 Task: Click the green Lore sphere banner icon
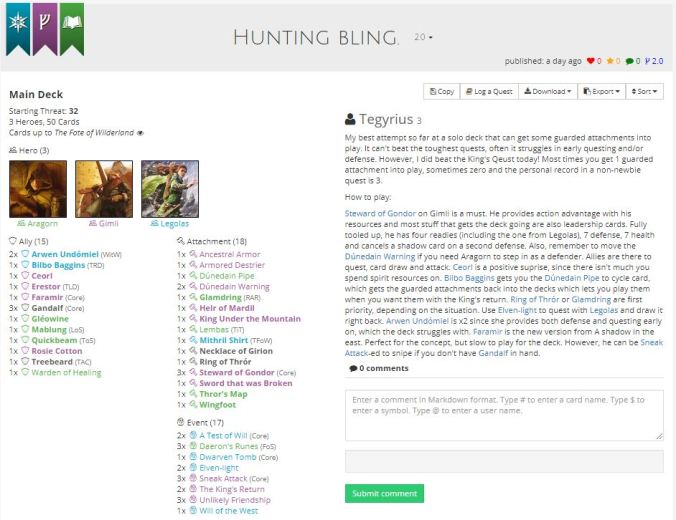(72, 28)
